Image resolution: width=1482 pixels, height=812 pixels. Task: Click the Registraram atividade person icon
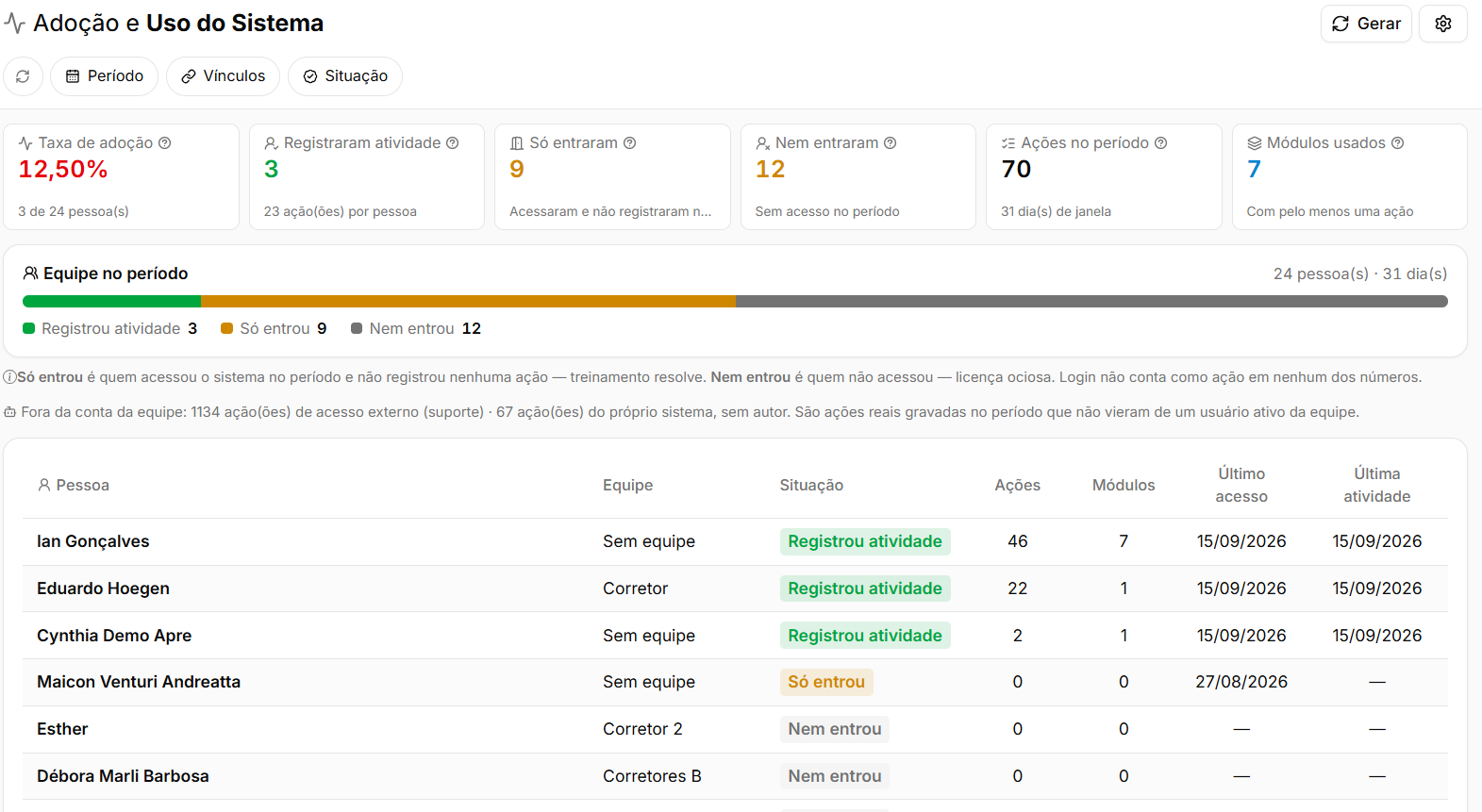click(x=271, y=143)
